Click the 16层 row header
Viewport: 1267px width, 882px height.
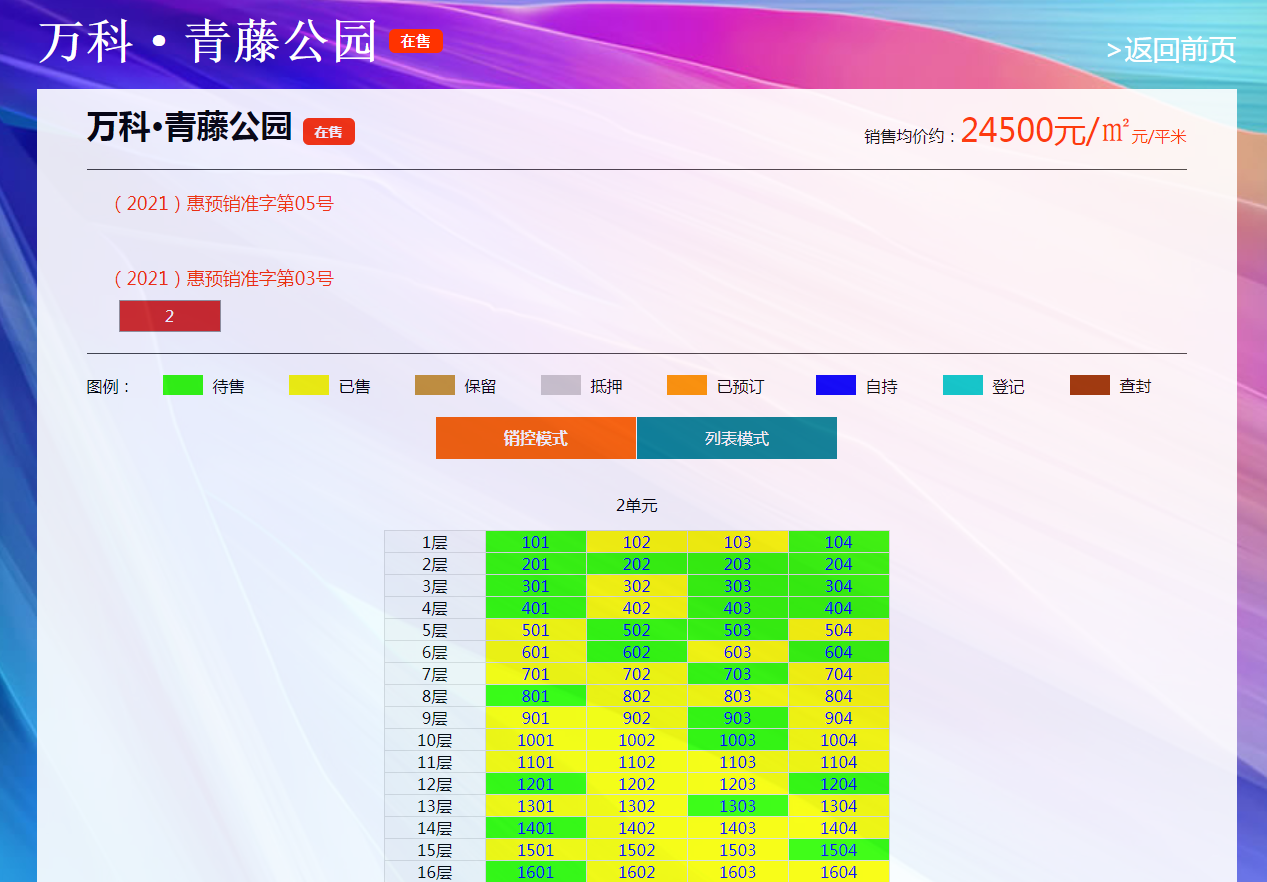point(435,872)
